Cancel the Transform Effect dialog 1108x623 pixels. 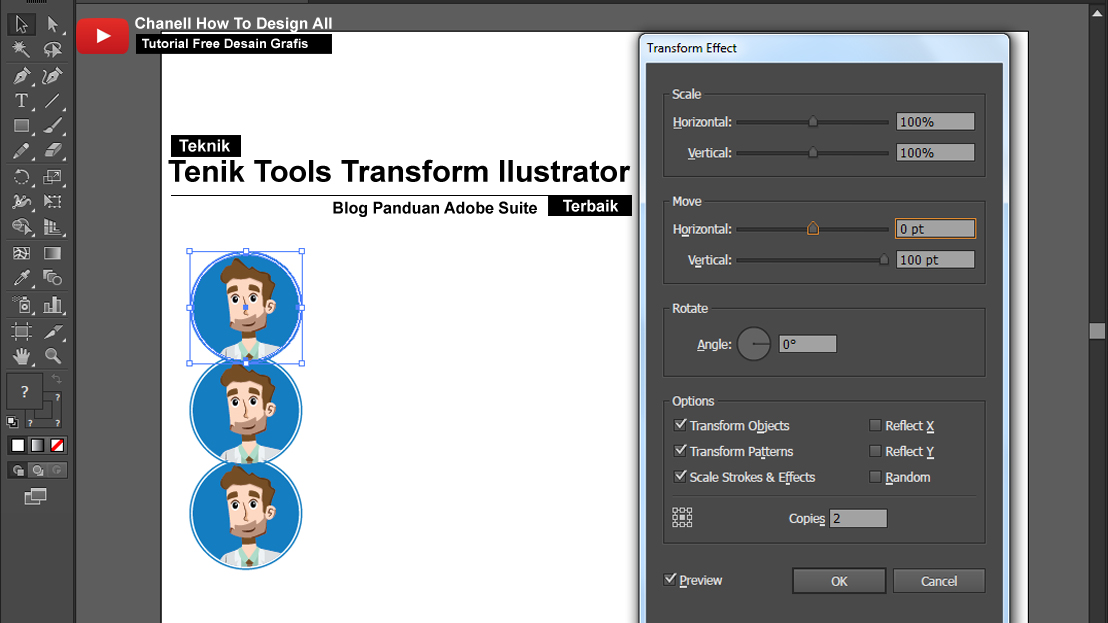coord(938,580)
